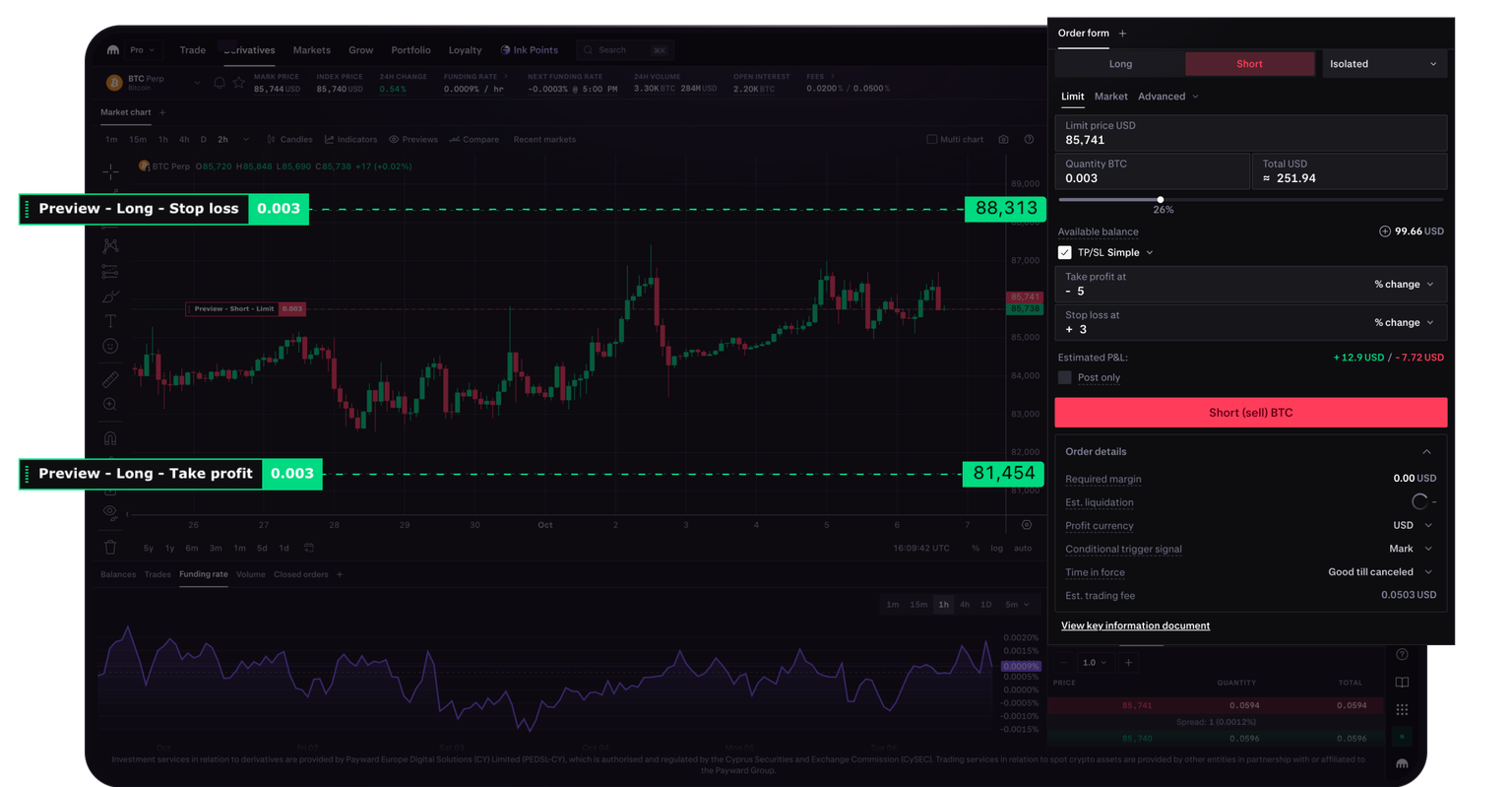Open the apps grid icon in sidebar

1402,709
